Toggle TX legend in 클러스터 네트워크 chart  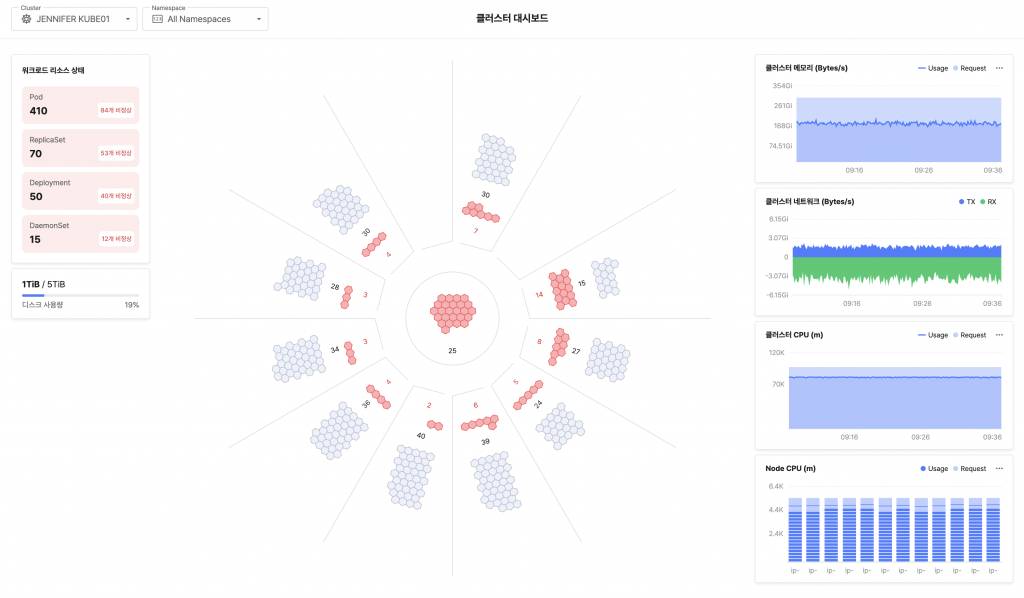pos(967,202)
